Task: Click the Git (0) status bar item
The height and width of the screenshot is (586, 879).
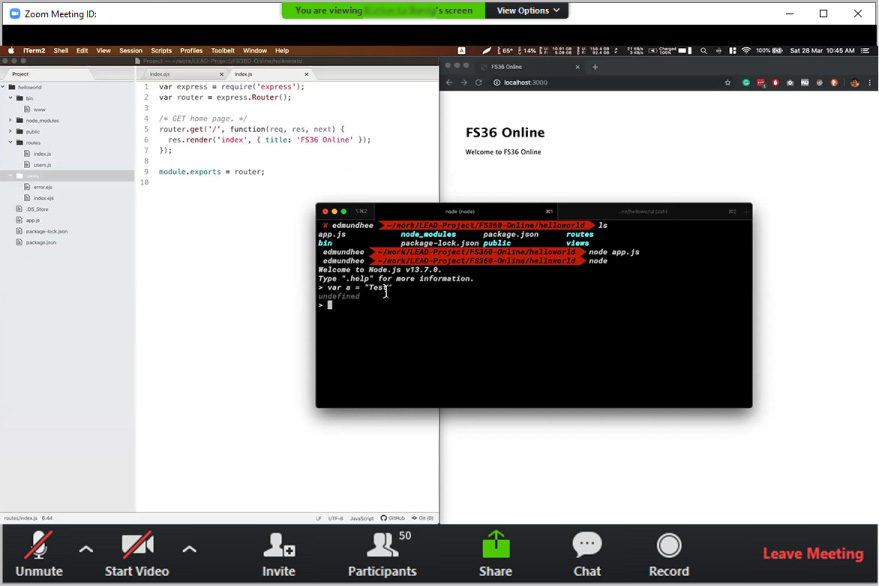Action: click(x=423, y=518)
